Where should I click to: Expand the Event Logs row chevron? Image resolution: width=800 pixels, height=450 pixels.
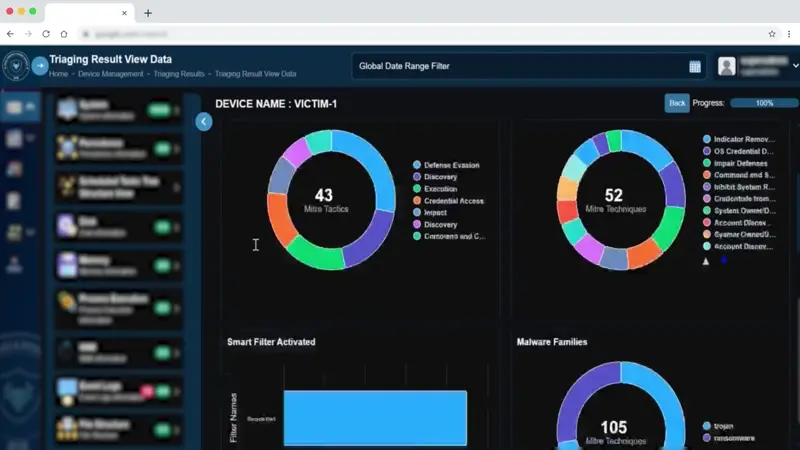(x=177, y=391)
